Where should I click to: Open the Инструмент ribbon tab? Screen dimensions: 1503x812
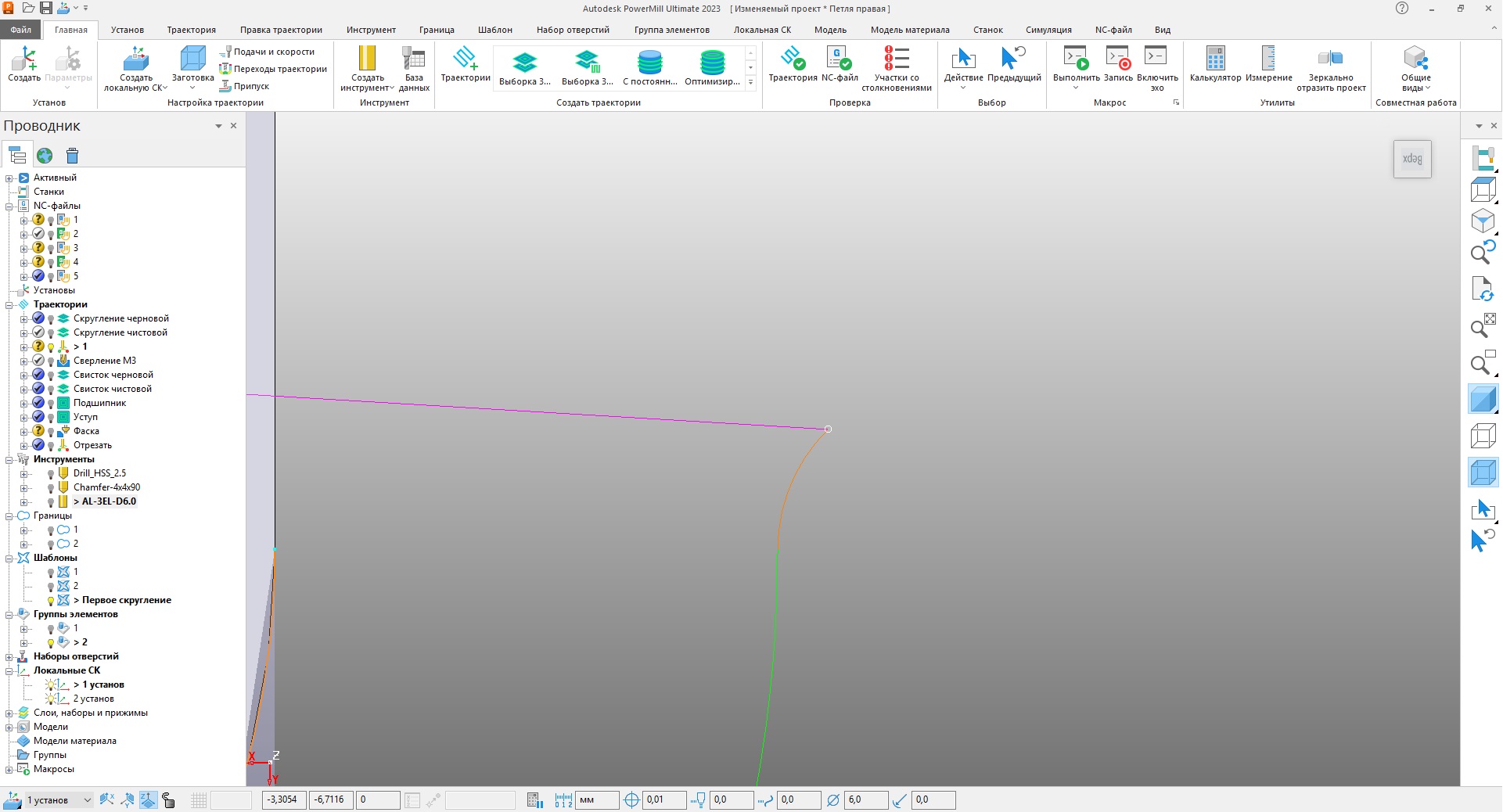371,30
